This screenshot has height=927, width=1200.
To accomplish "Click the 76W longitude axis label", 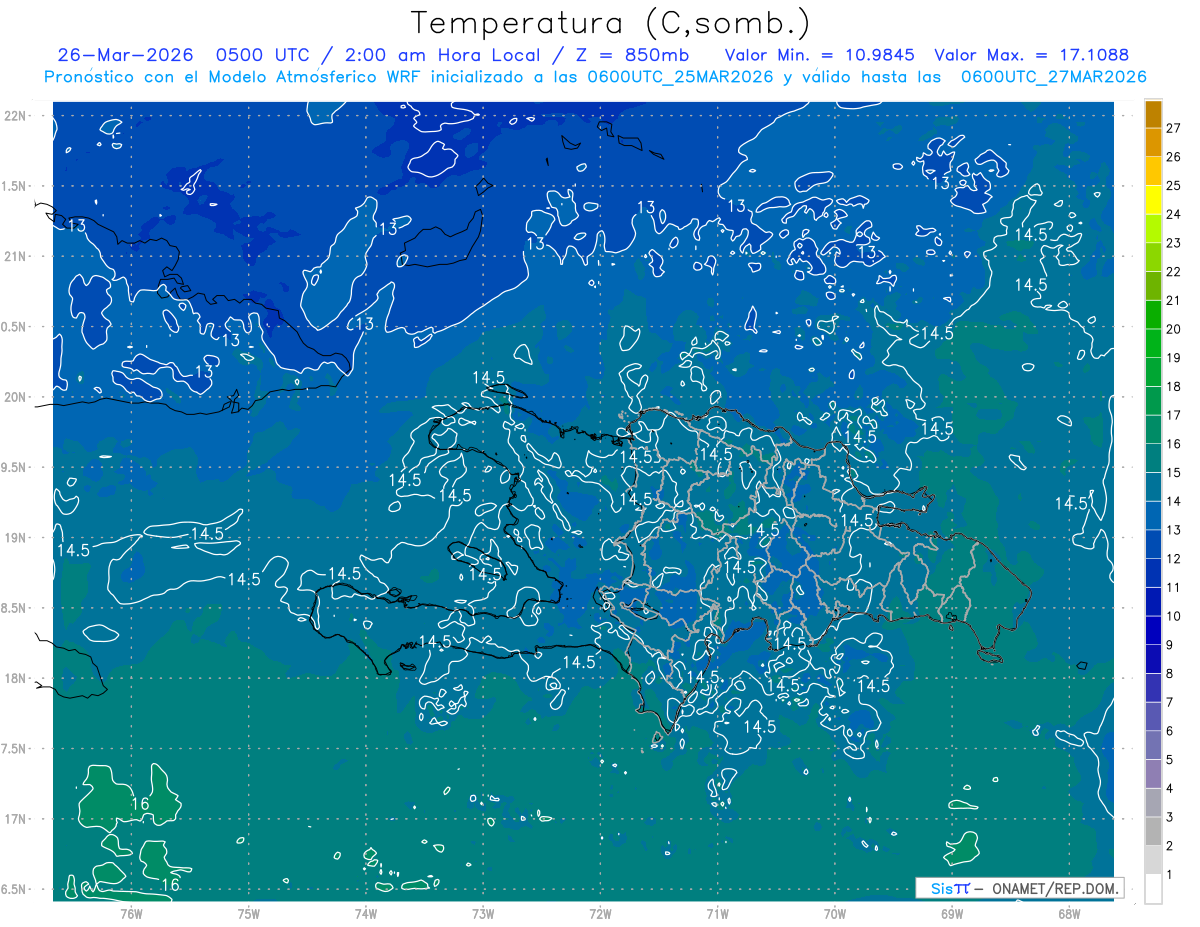I will 132,913.
